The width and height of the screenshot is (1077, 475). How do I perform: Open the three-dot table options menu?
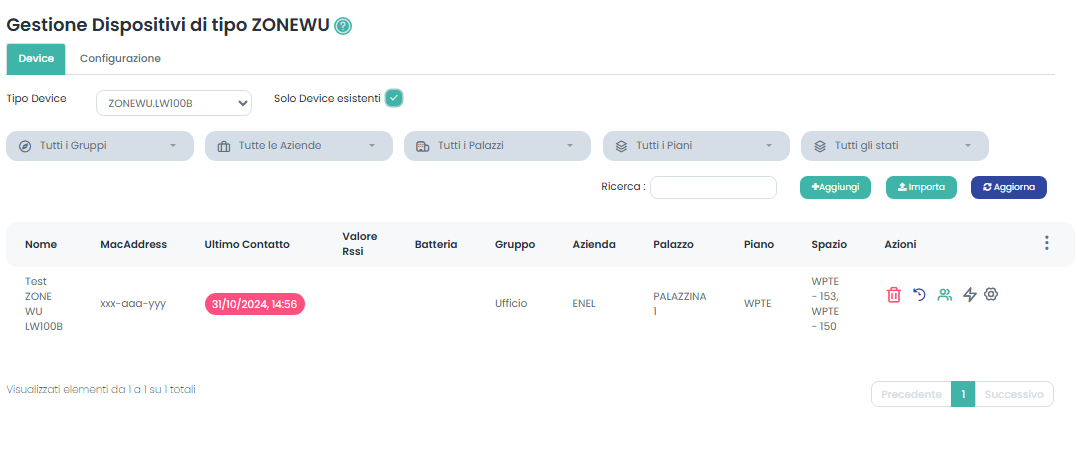[x=1046, y=243]
